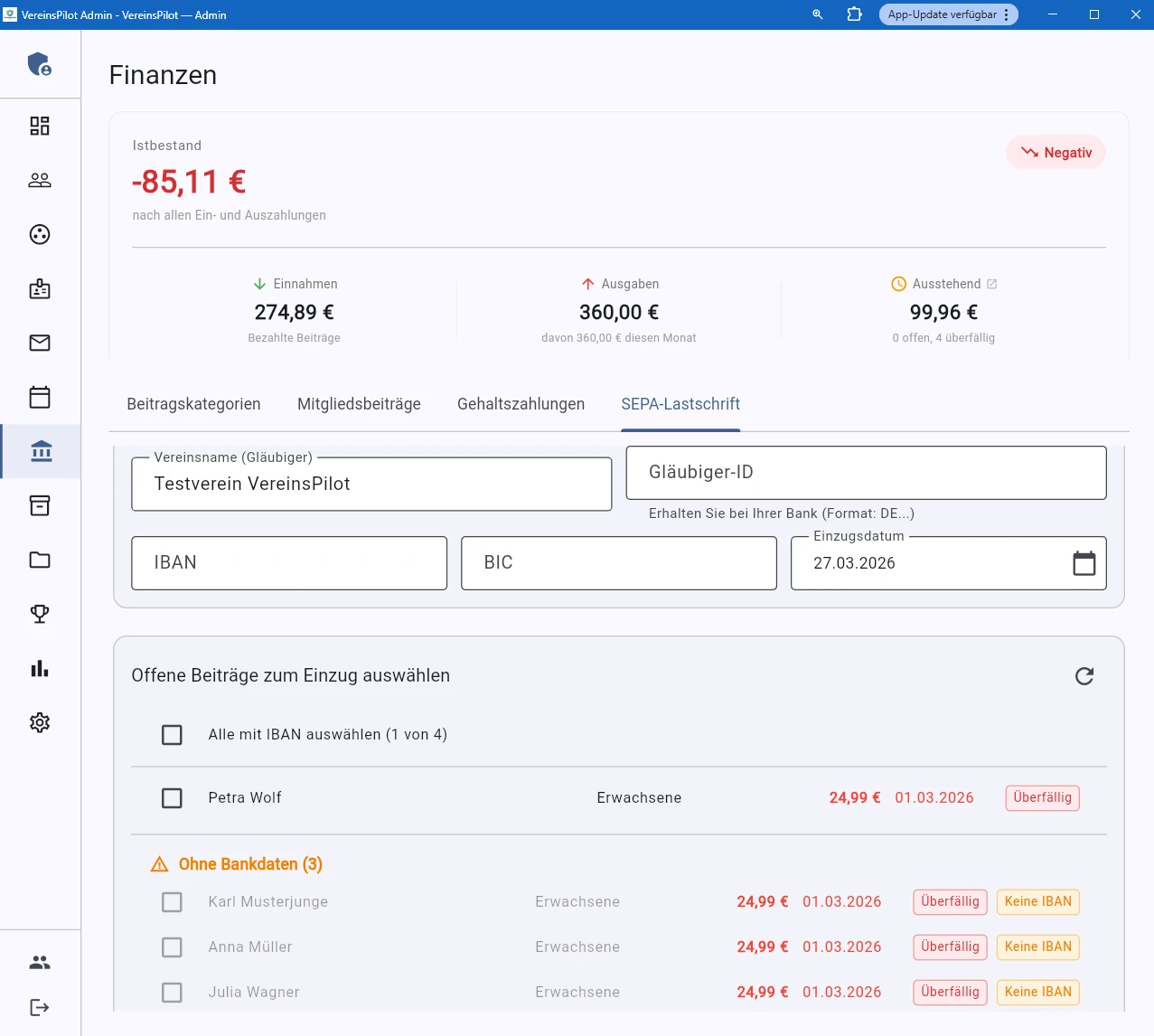Select the members (Mitglieder) sidebar icon
1154x1036 pixels.
[39, 180]
